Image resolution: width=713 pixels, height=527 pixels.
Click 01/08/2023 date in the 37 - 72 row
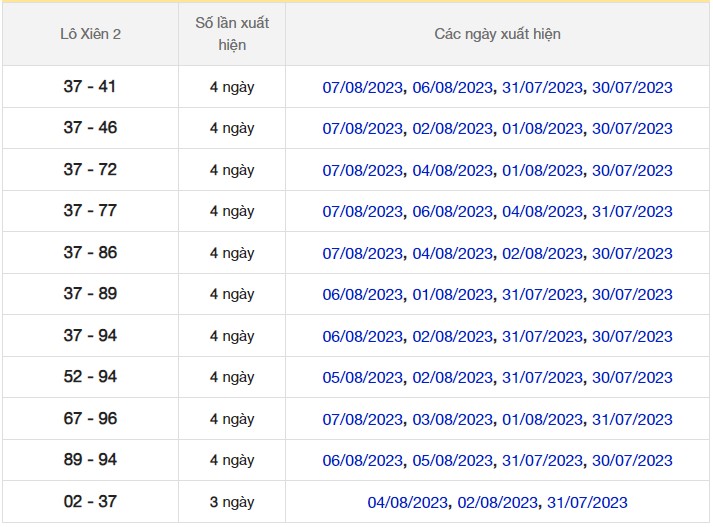pyautogui.click(x=542, y=170)
